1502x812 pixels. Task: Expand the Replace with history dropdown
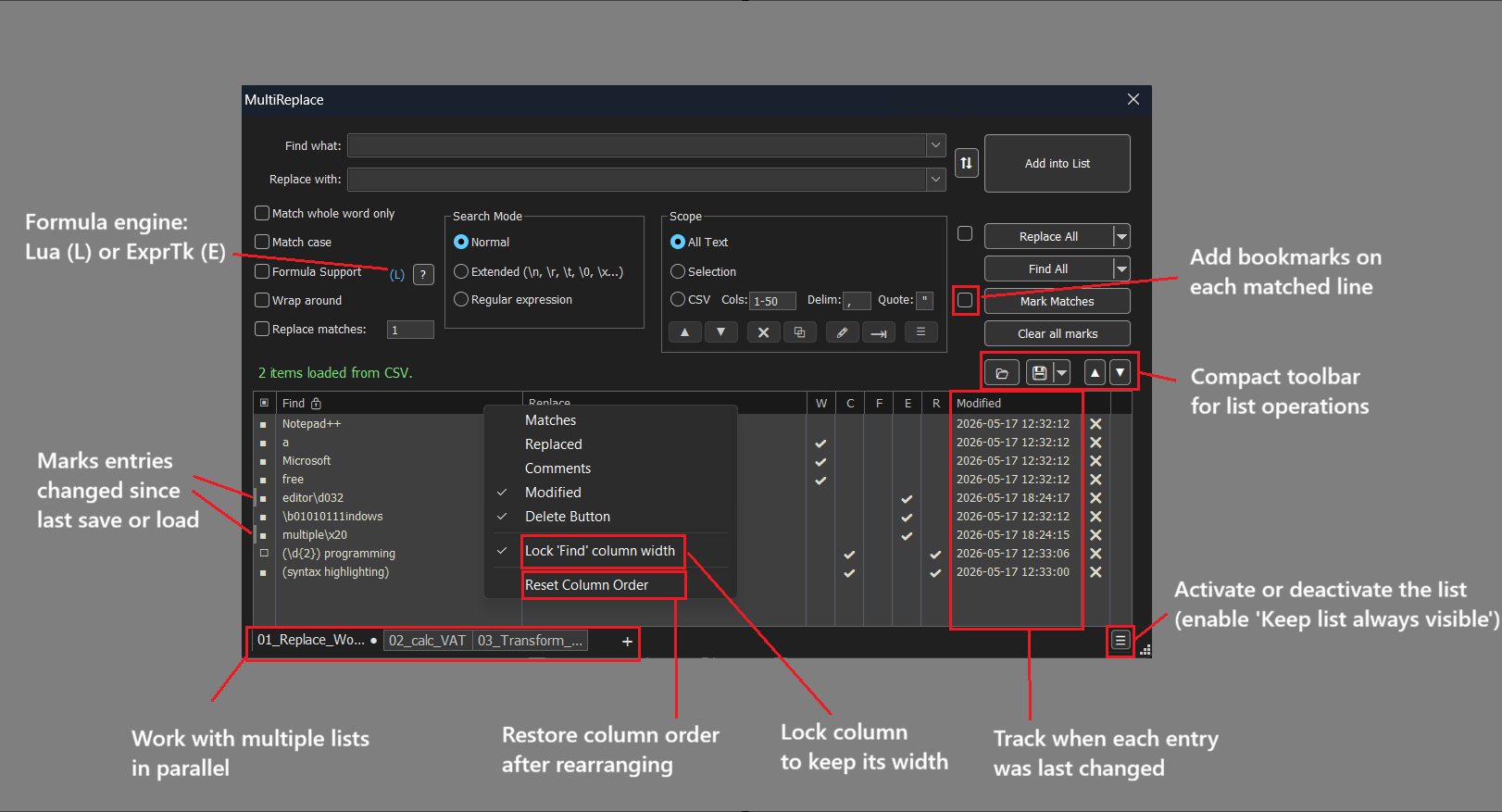click(936, 180)
